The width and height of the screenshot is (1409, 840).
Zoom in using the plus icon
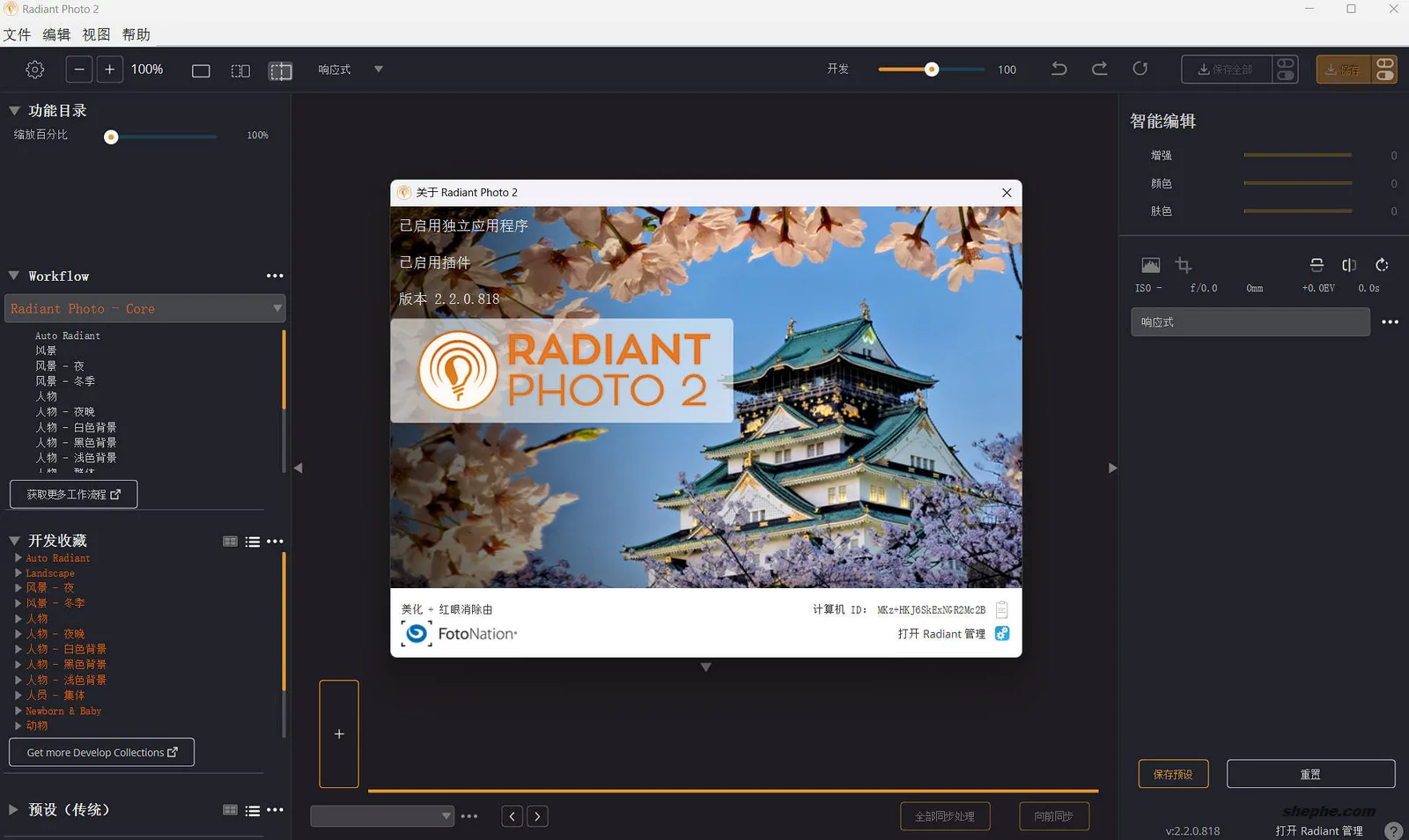coord(109,69)
